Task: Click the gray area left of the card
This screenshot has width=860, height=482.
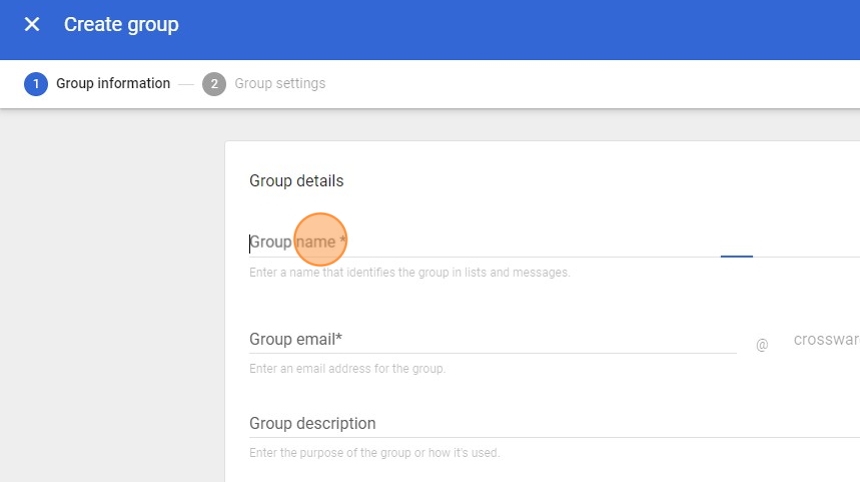Action: (x=110, y=300)
